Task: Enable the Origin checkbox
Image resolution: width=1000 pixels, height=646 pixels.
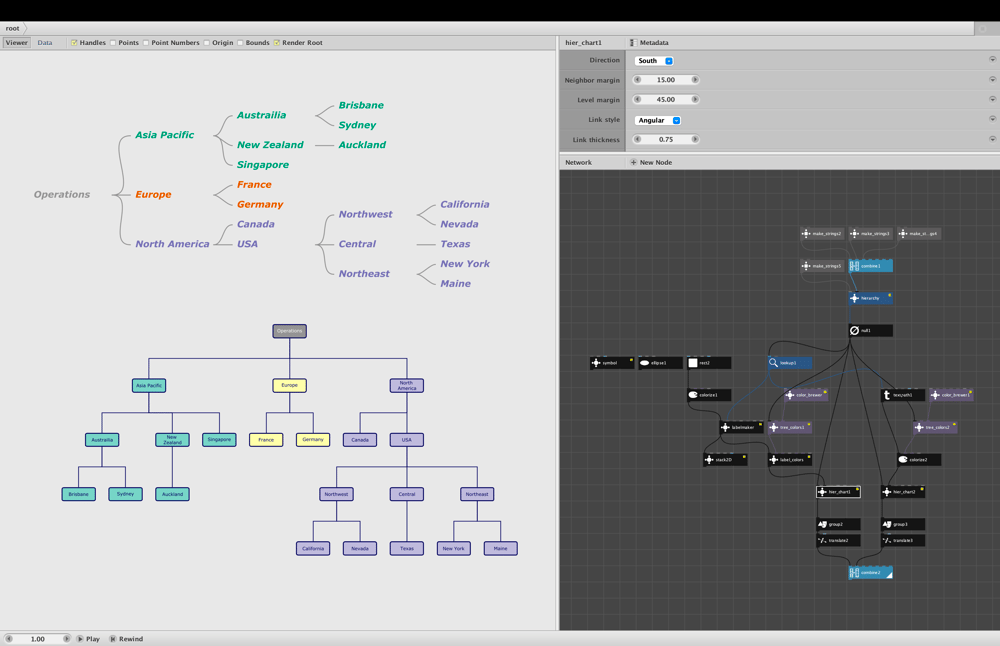Action: (x=207, y=43)
